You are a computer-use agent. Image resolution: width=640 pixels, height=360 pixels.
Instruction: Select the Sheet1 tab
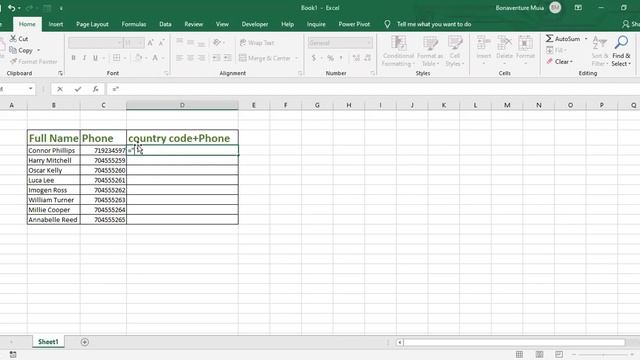click(48, 342)
